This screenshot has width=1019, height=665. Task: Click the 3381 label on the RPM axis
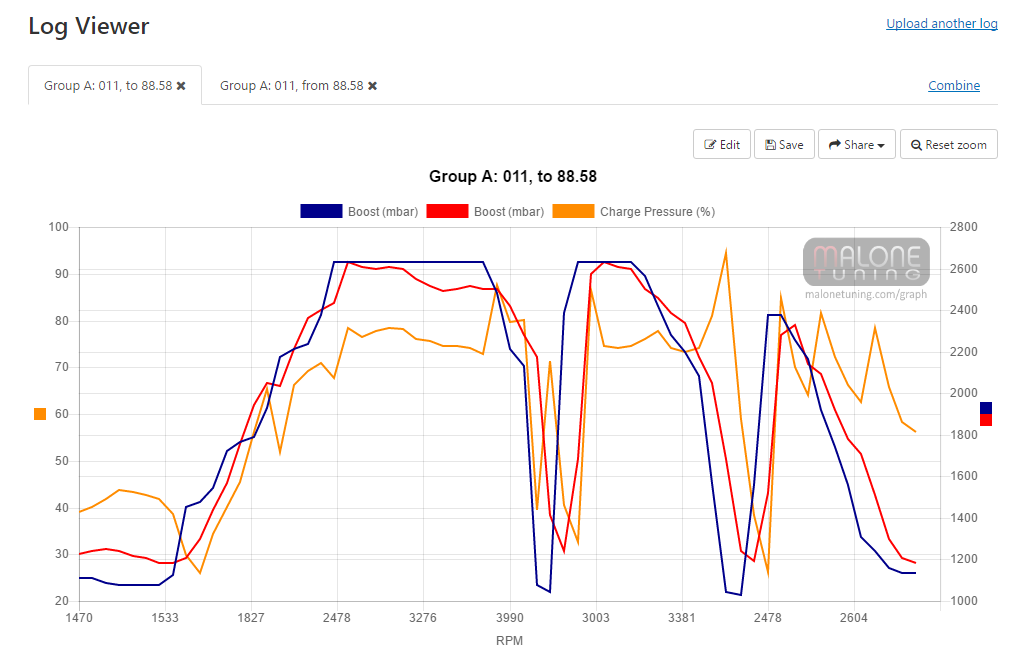(682, 618)
